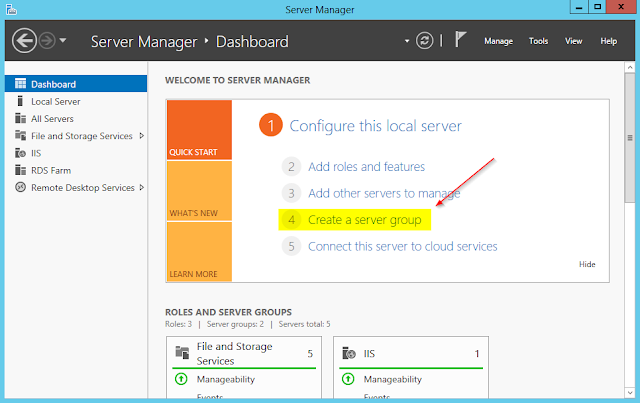Image resolution: width=640 pixels, height=403 pixels.
Task: Click the Local Server sidebar icon
Action: tap(21, 102)
